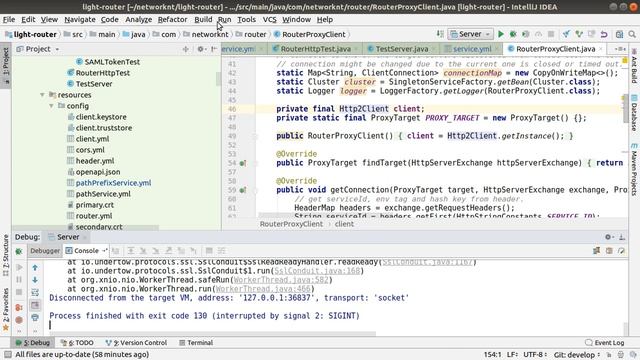The height and width of the screenshot is (360, 640).
Task: Restore layout icon at right of Debug toolbar
Action: [596, 251]
